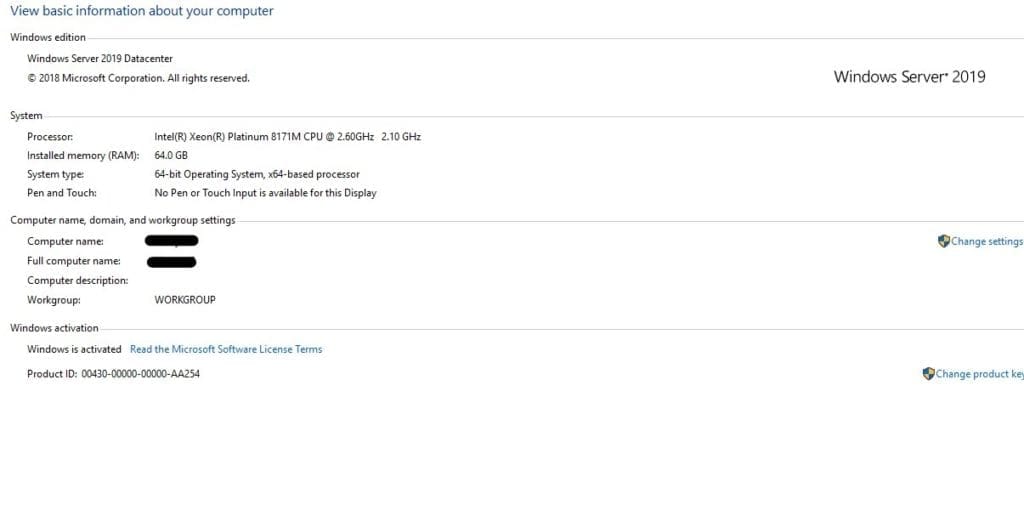Click the Windows Server 2019 logo text

(909, 76)
